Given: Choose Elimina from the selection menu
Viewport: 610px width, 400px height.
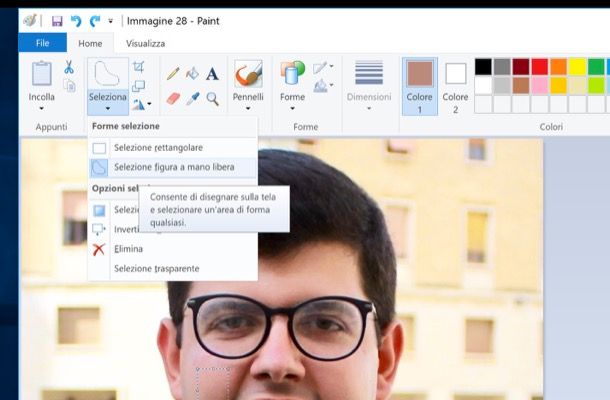Looking at the screenshot, I should (x=173, y=249).
